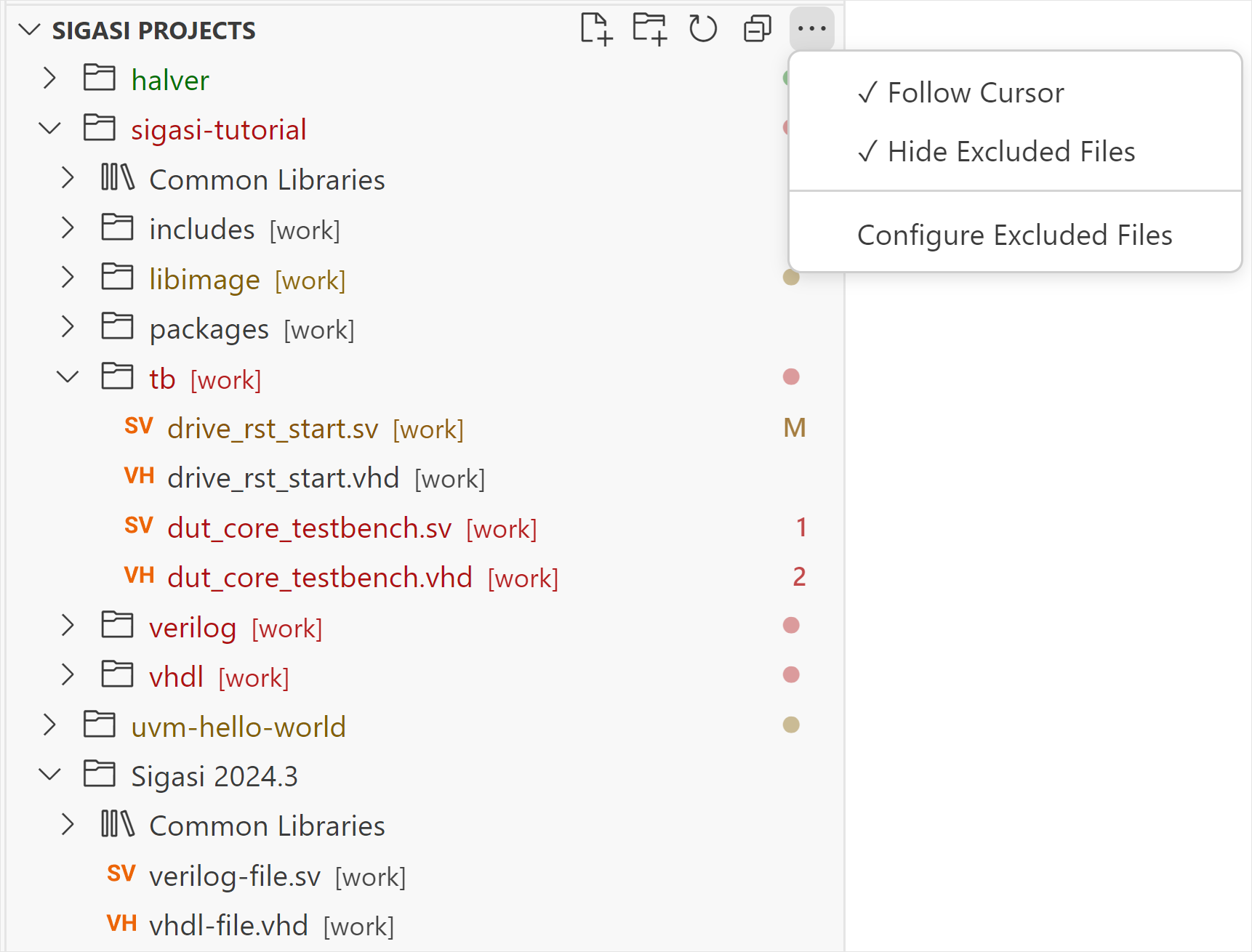Image resolution: width=1252 pixels, height=952 pixels.
Task: Open dut_core_testbench.vhd file
Action: pos(319,578)
